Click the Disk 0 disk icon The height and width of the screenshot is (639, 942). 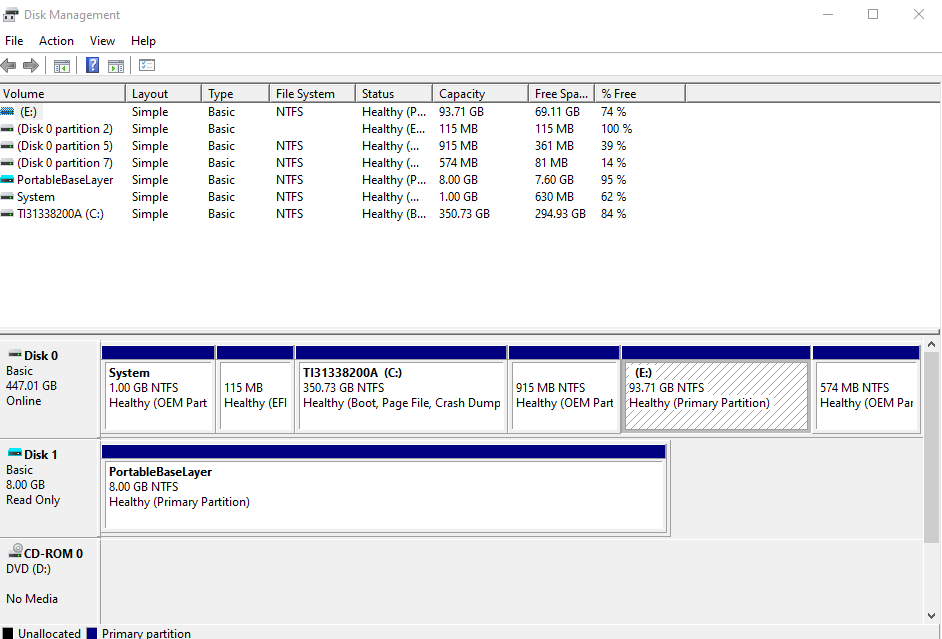[14, 355]
